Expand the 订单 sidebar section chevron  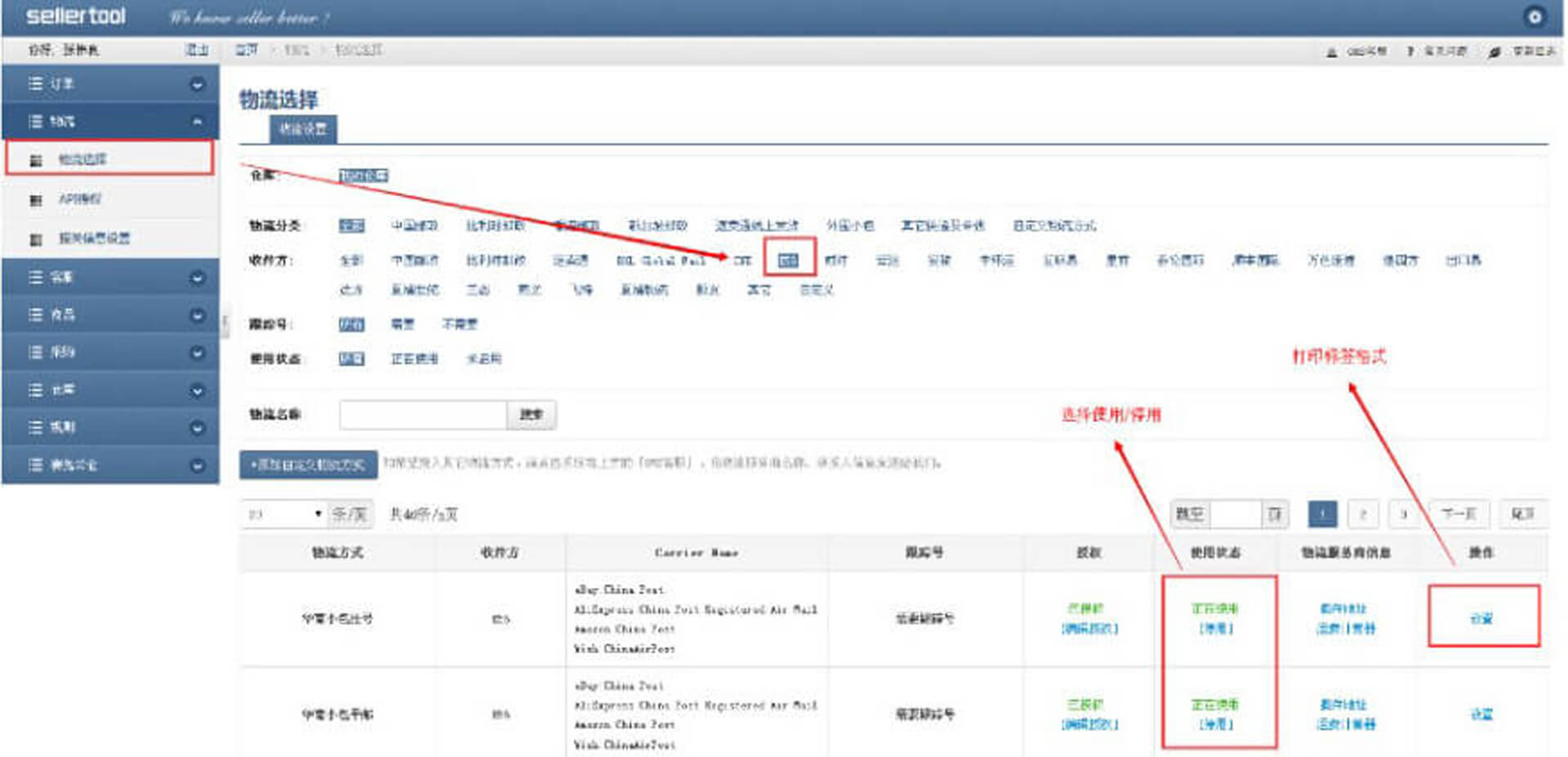pyautogui.click(x=197, y=84)
